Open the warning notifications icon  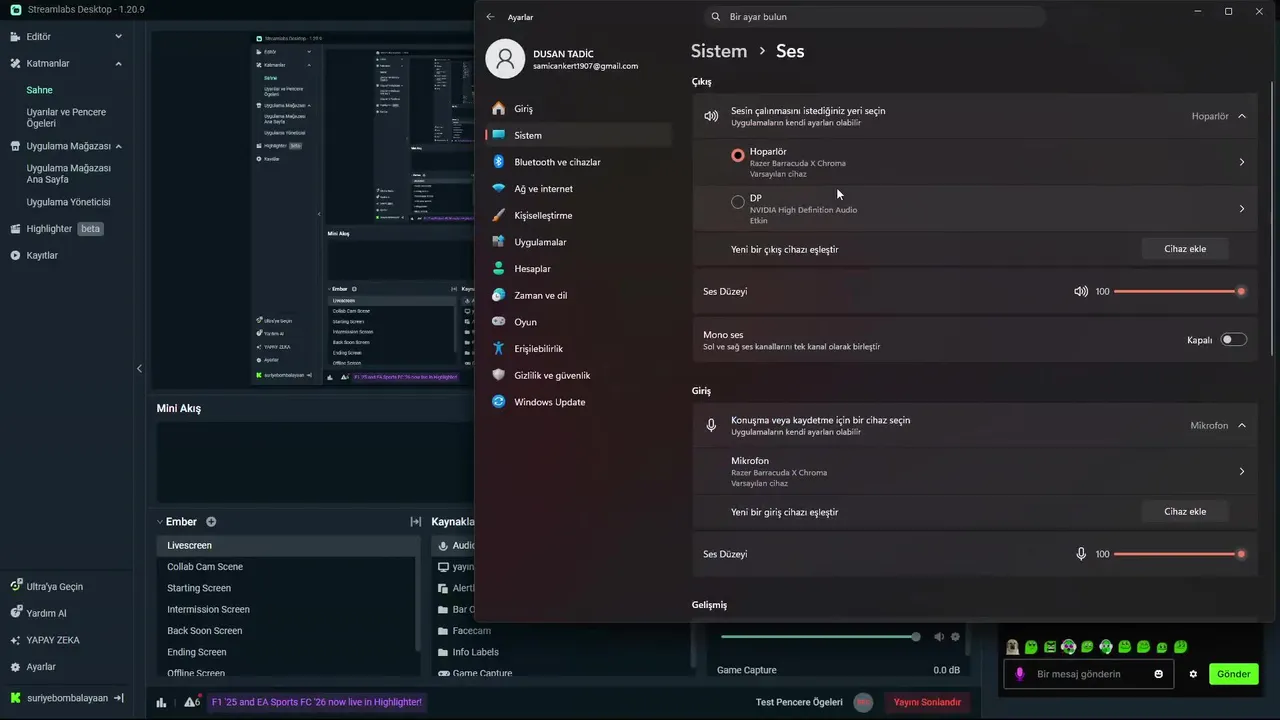pos(192,702)
